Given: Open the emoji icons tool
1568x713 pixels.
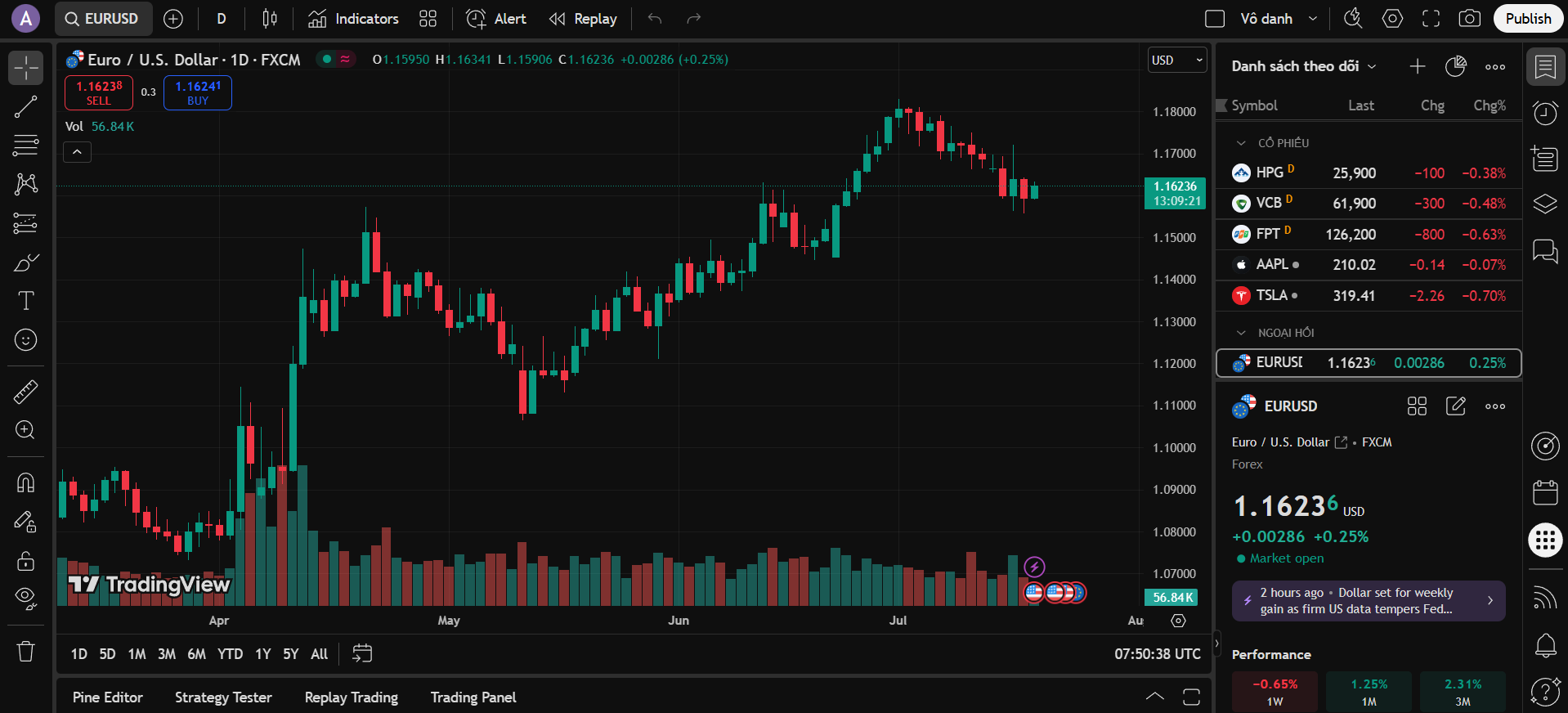Looking at the screenshot, I should pos(26,339).
